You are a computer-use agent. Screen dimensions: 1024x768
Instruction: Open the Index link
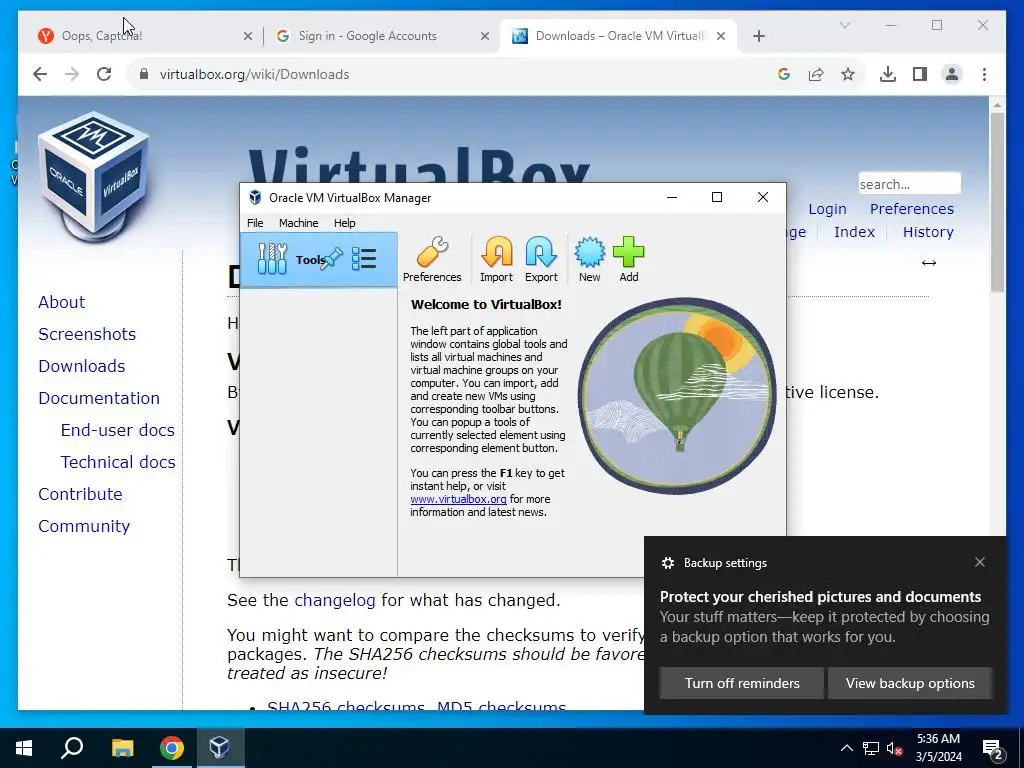pos(854,232)
